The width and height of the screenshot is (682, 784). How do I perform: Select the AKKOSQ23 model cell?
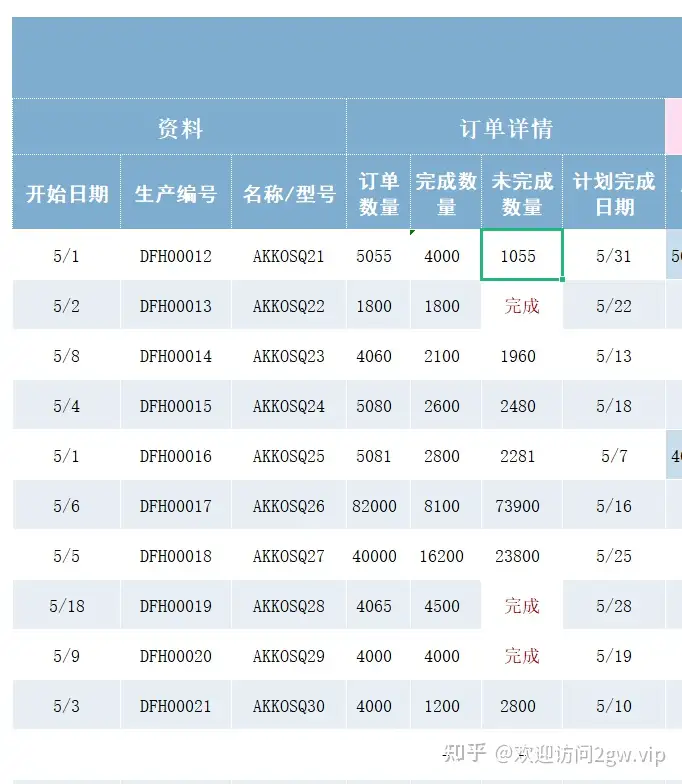pyautogui.click(x=288, y=355)
